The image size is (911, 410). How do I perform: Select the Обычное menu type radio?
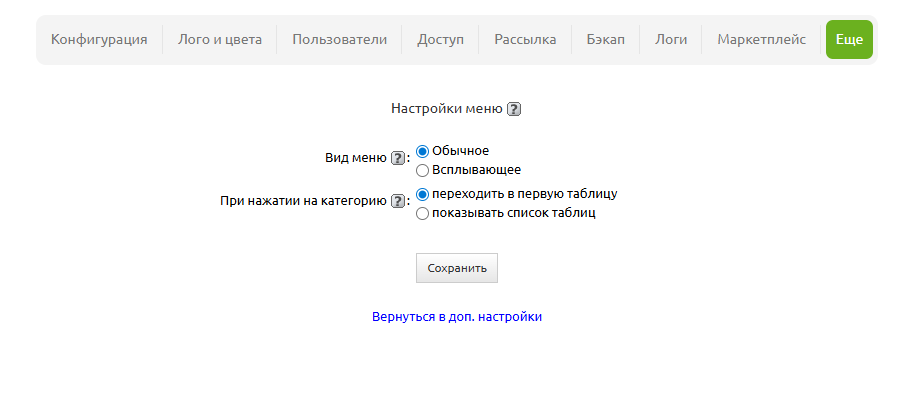click(422, 152)
